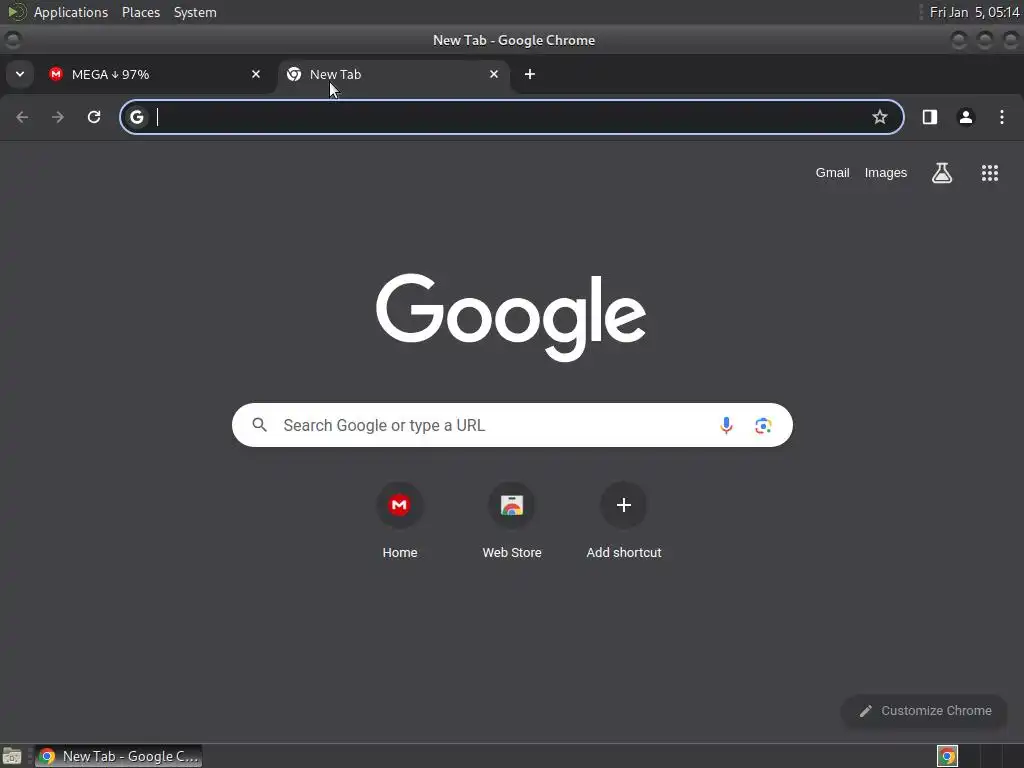
Task: Add shortcut with plus tile
Action: click(x=624, y=520)
